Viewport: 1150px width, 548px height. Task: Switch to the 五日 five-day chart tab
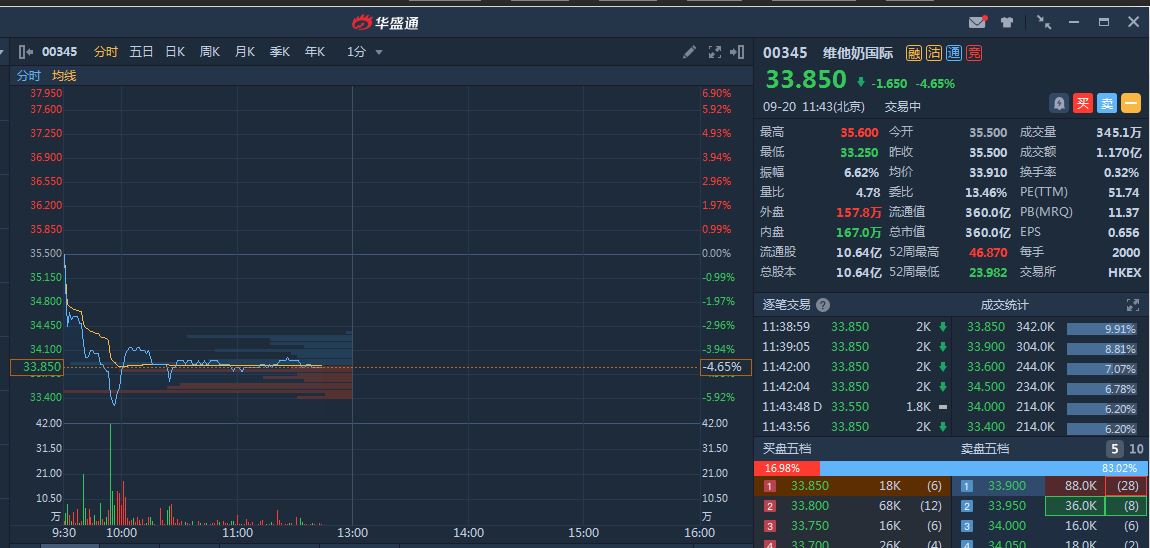[x=142, y=52]
